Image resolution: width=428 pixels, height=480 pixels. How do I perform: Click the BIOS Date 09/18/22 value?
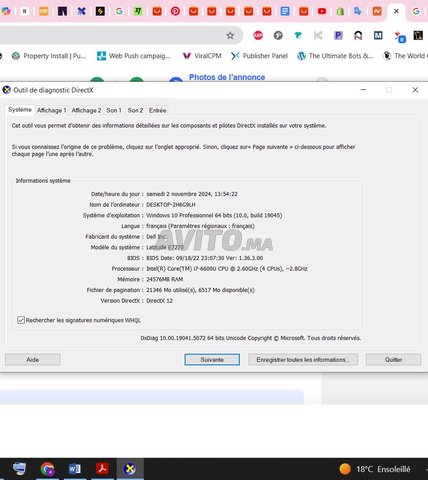coord(204,258)
